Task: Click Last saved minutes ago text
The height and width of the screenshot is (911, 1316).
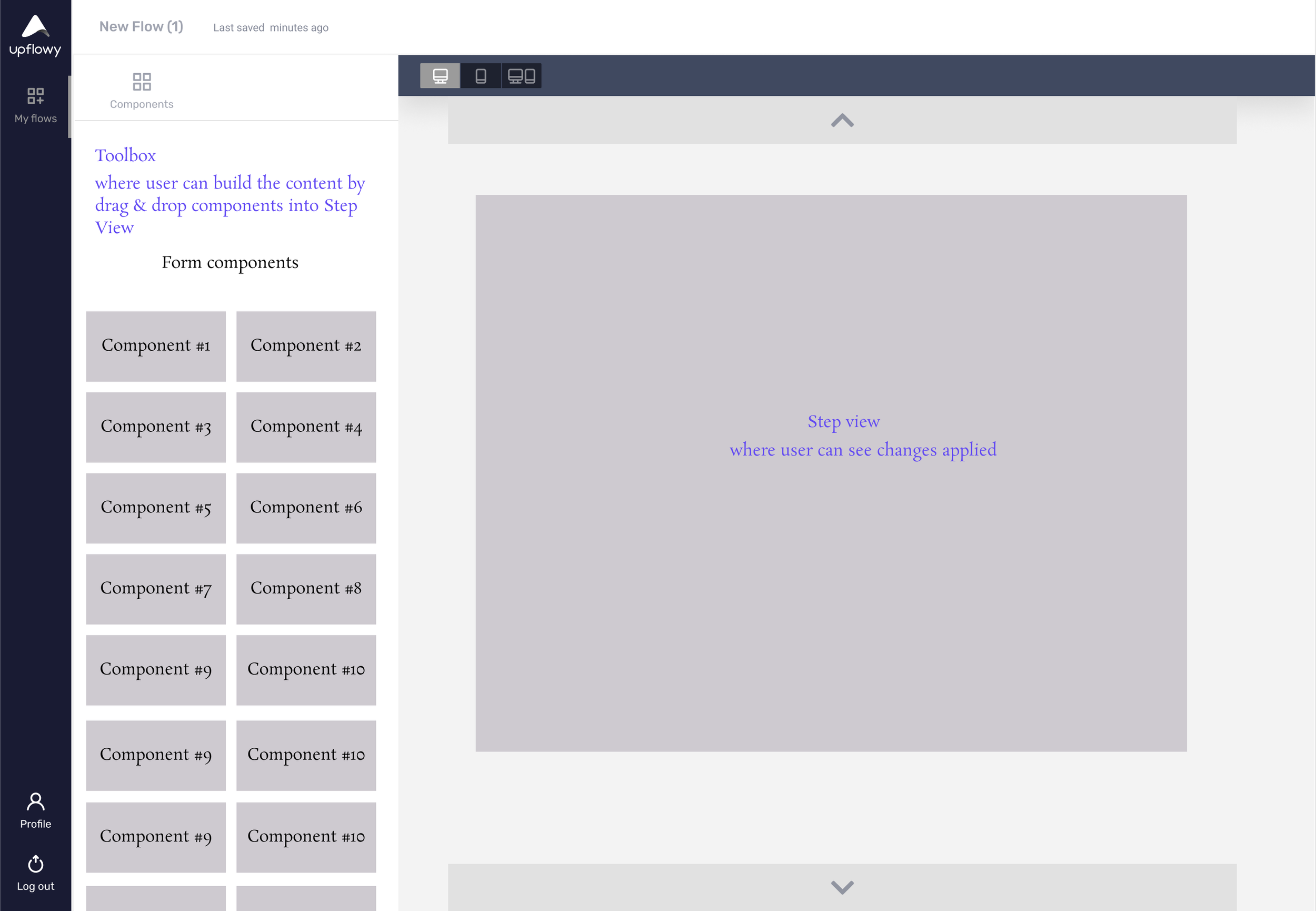Action: point(271,27)
